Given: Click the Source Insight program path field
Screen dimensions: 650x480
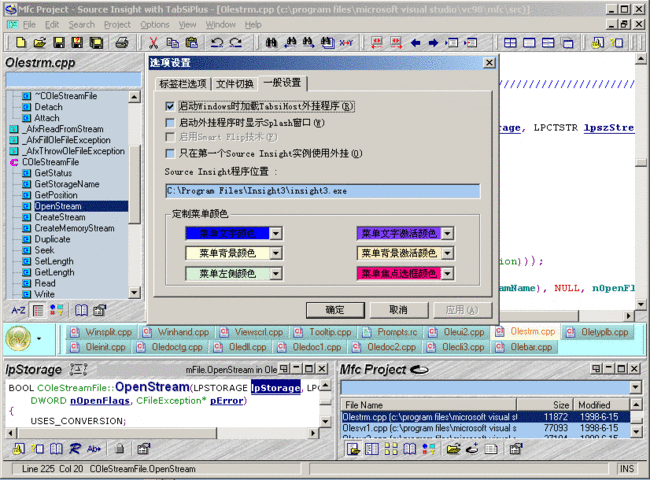Looking at the screenshot, I should point(323,191).
